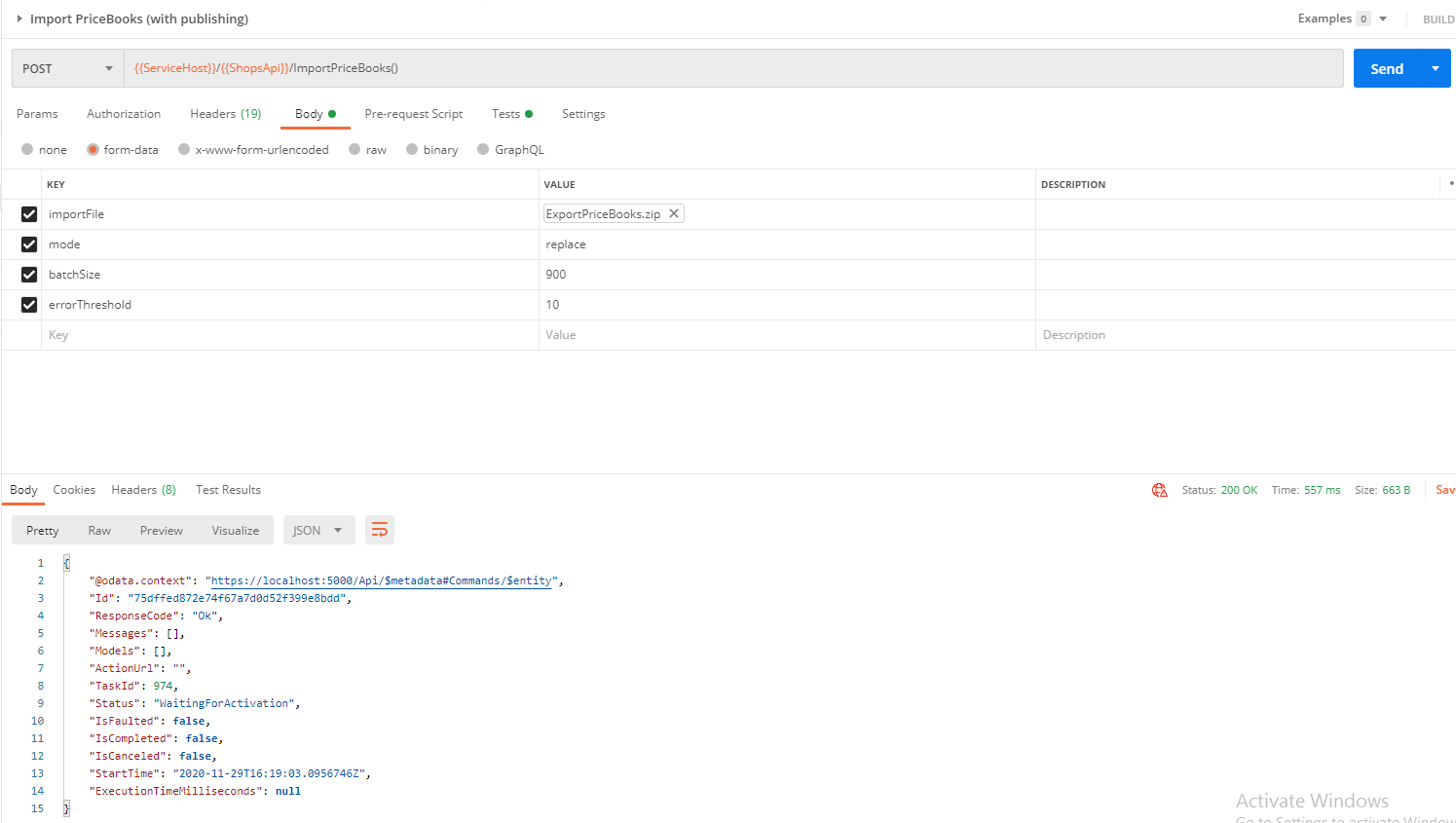The width and height of the screenshot is (1456, 823).
Task: Click the empty Value input field
Action: pyautogui.click(x=787, y=335)
